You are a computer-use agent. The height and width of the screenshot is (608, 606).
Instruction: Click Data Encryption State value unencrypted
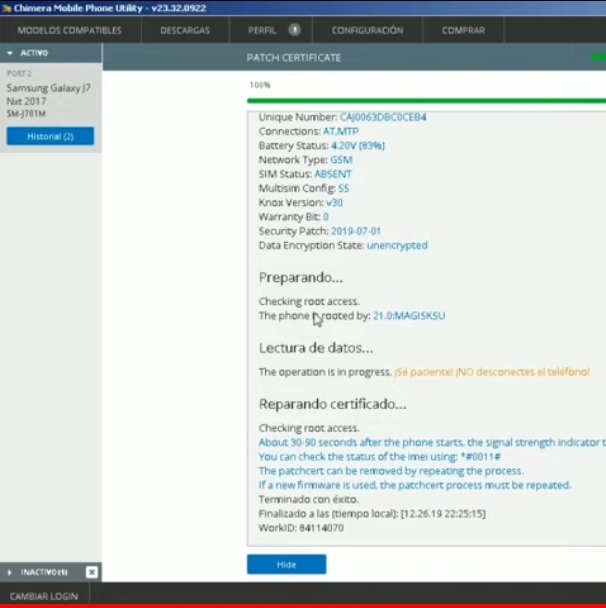pyautogui.click(x=397, y=245)
